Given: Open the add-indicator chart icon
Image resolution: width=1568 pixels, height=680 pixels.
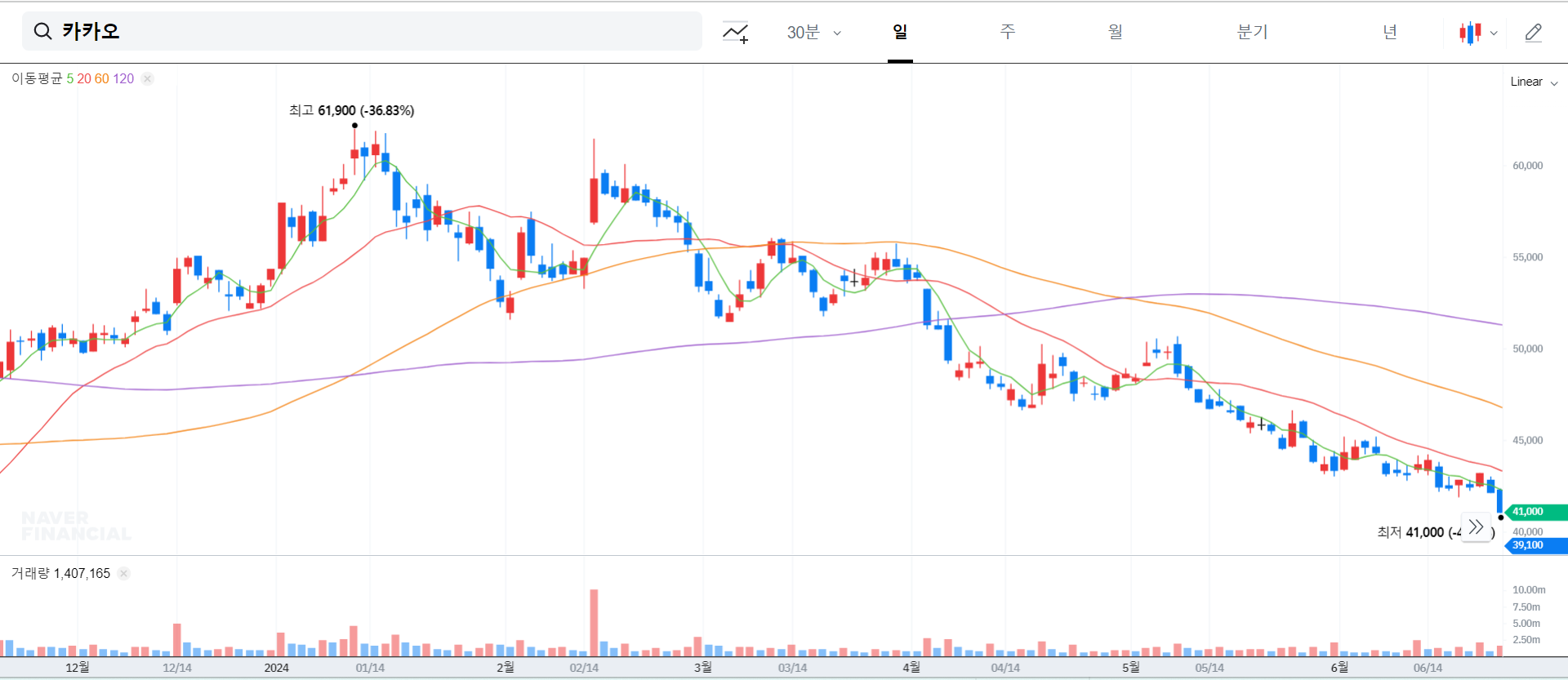Looking at the screenshot, I should coord(735,32).
